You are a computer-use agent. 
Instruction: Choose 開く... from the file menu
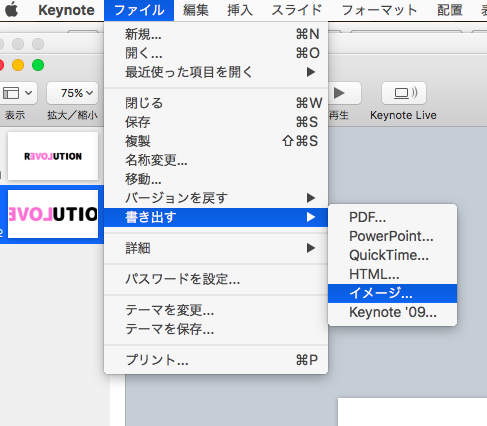[x=216, y=53]
